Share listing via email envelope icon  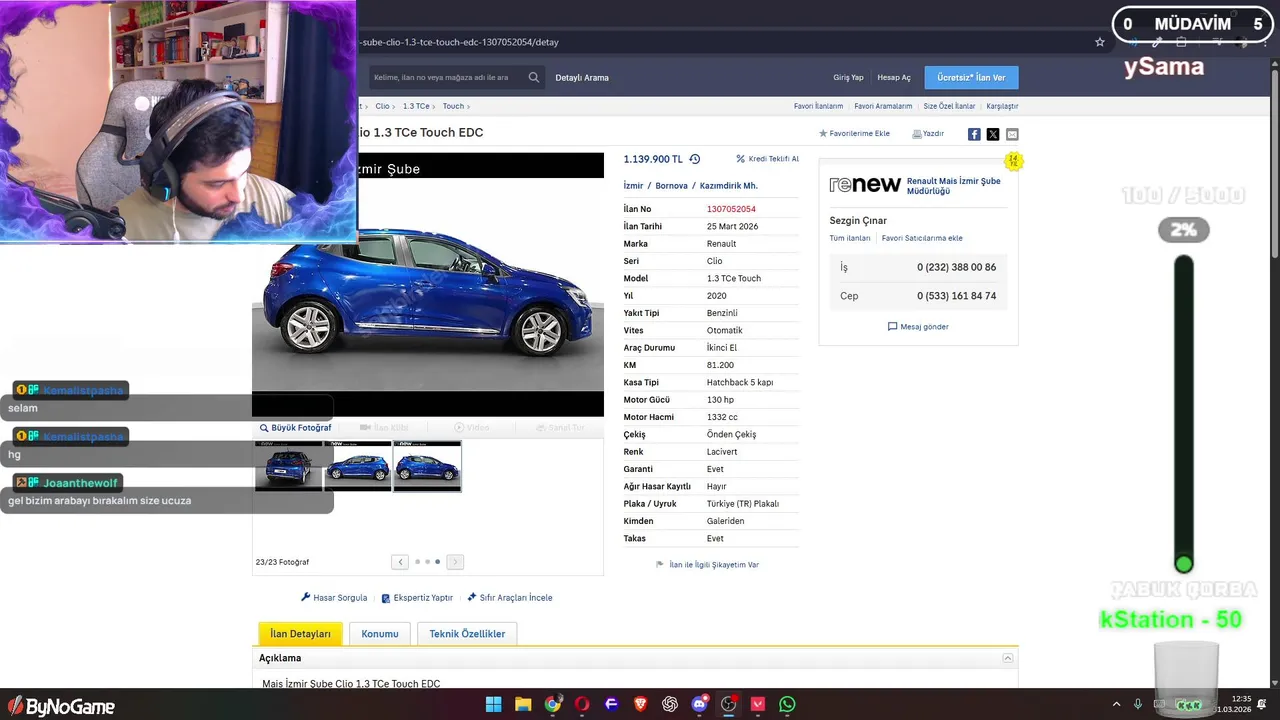(x=1012, y=134)
